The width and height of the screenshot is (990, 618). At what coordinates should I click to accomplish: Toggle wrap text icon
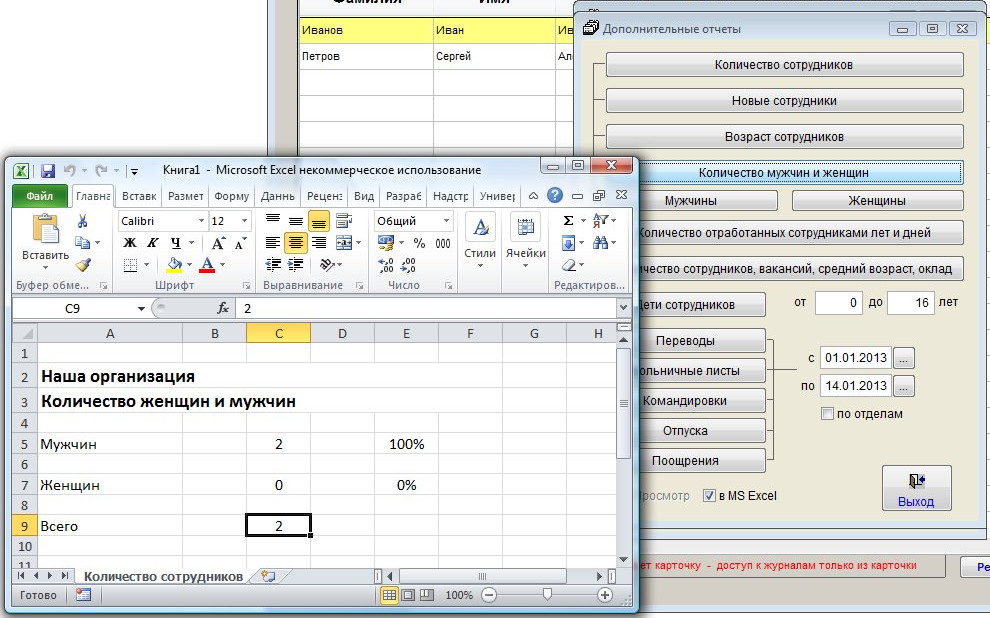[x=344, y=220]
